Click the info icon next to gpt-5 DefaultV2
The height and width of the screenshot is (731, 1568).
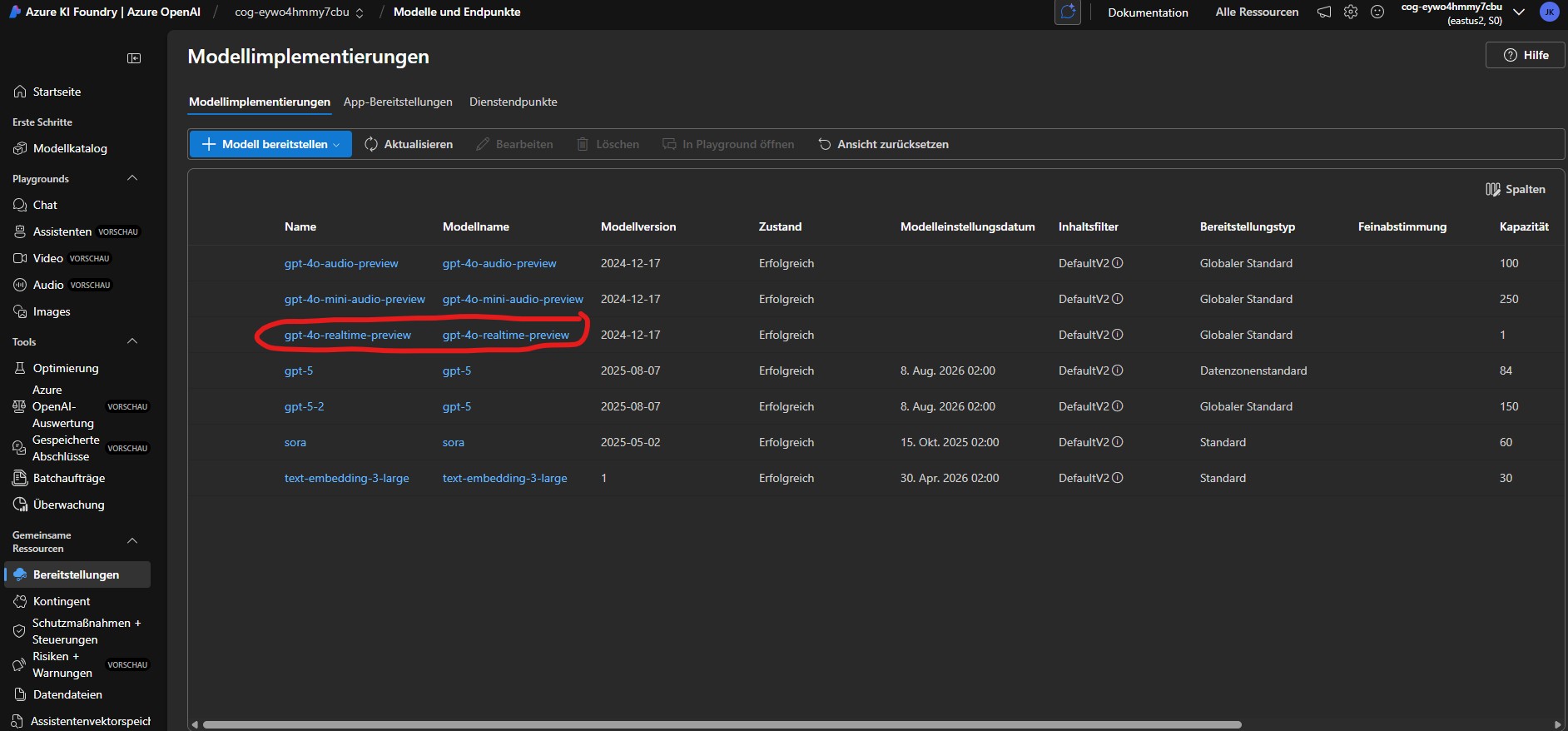[1118, 370]
